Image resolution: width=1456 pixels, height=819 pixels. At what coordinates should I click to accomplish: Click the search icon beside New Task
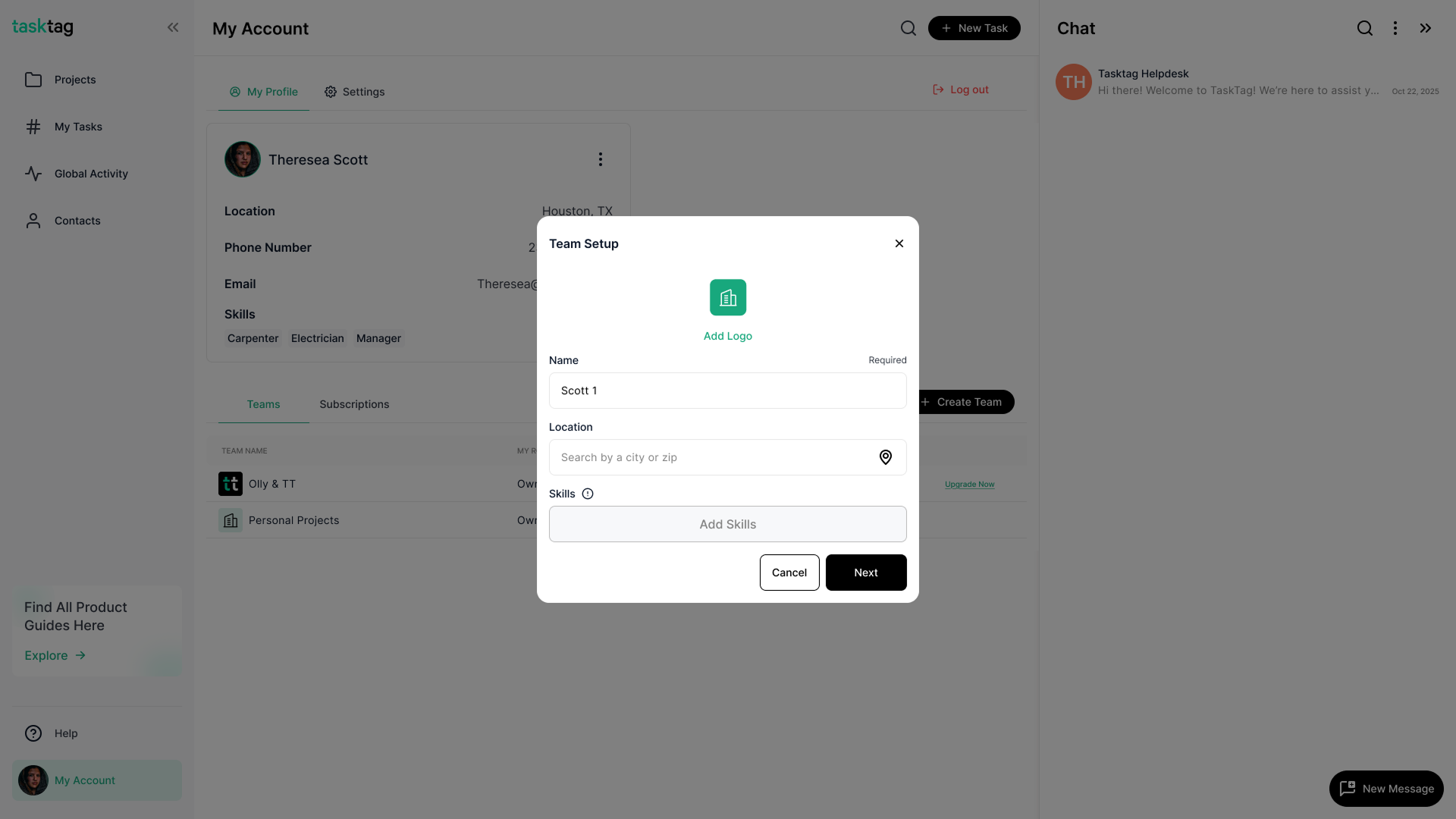point(908,28)
